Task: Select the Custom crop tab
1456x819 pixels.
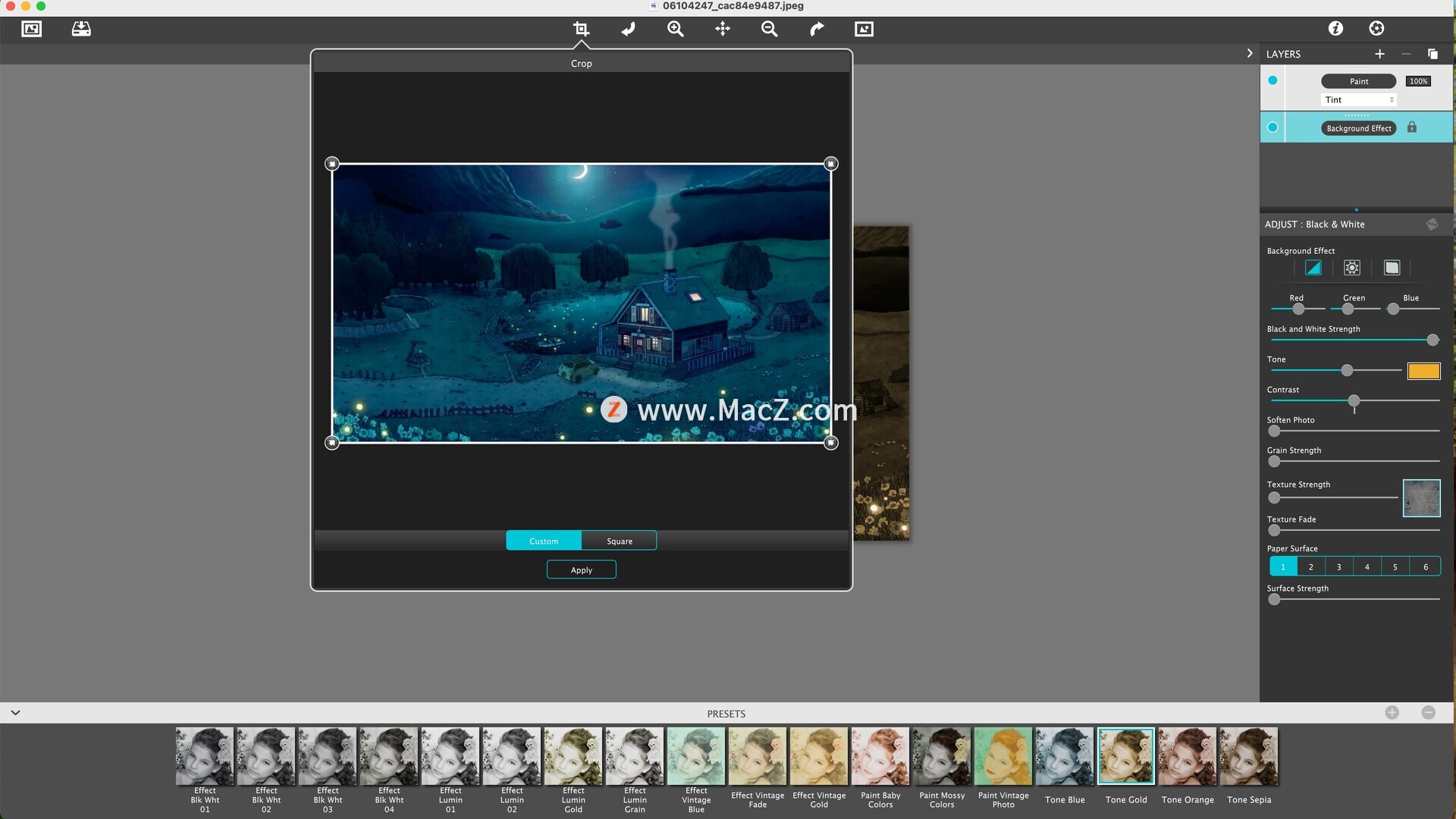Action: [x=544, y=541]
